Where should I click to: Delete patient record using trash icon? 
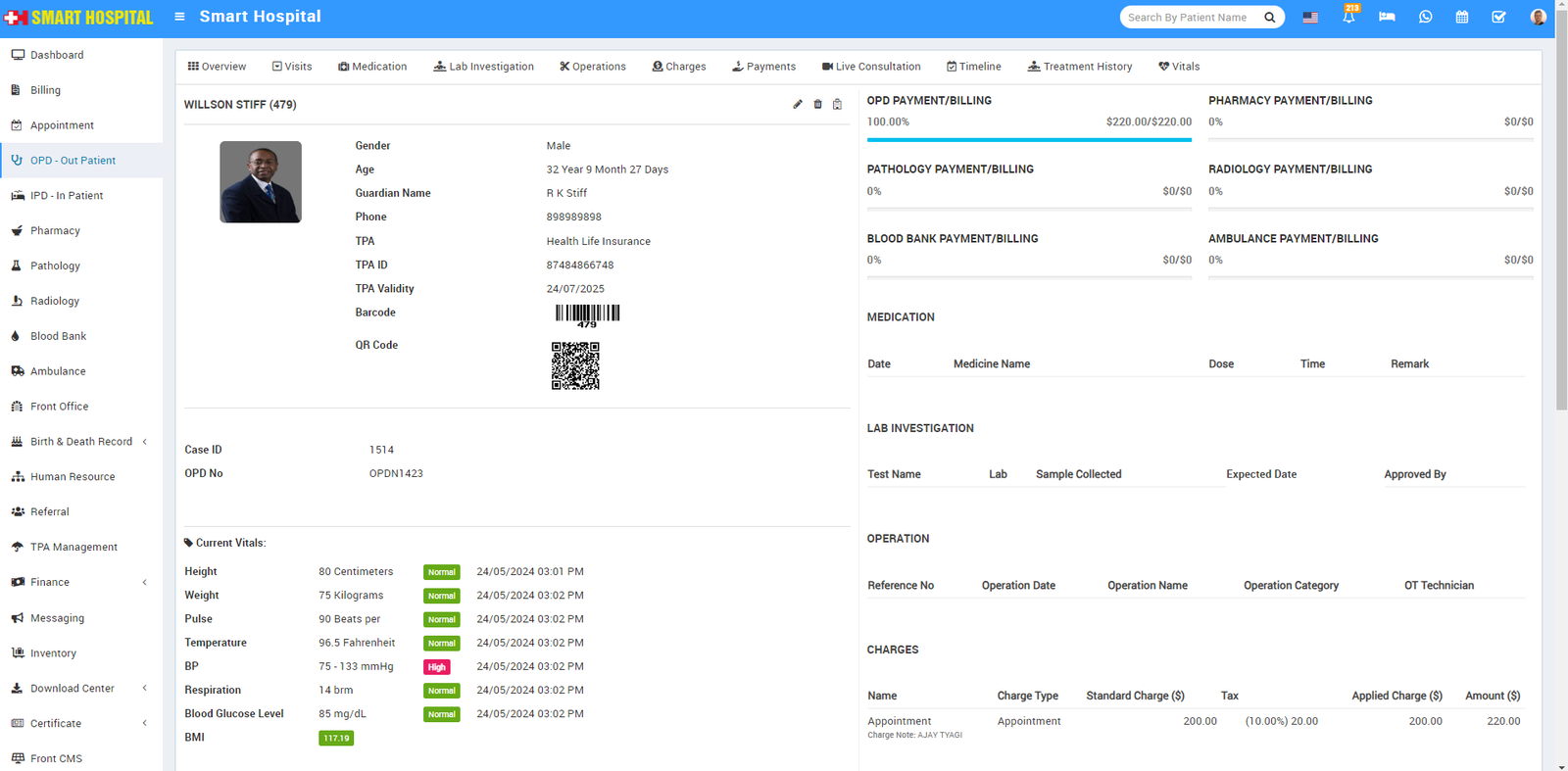click(817, 105)
